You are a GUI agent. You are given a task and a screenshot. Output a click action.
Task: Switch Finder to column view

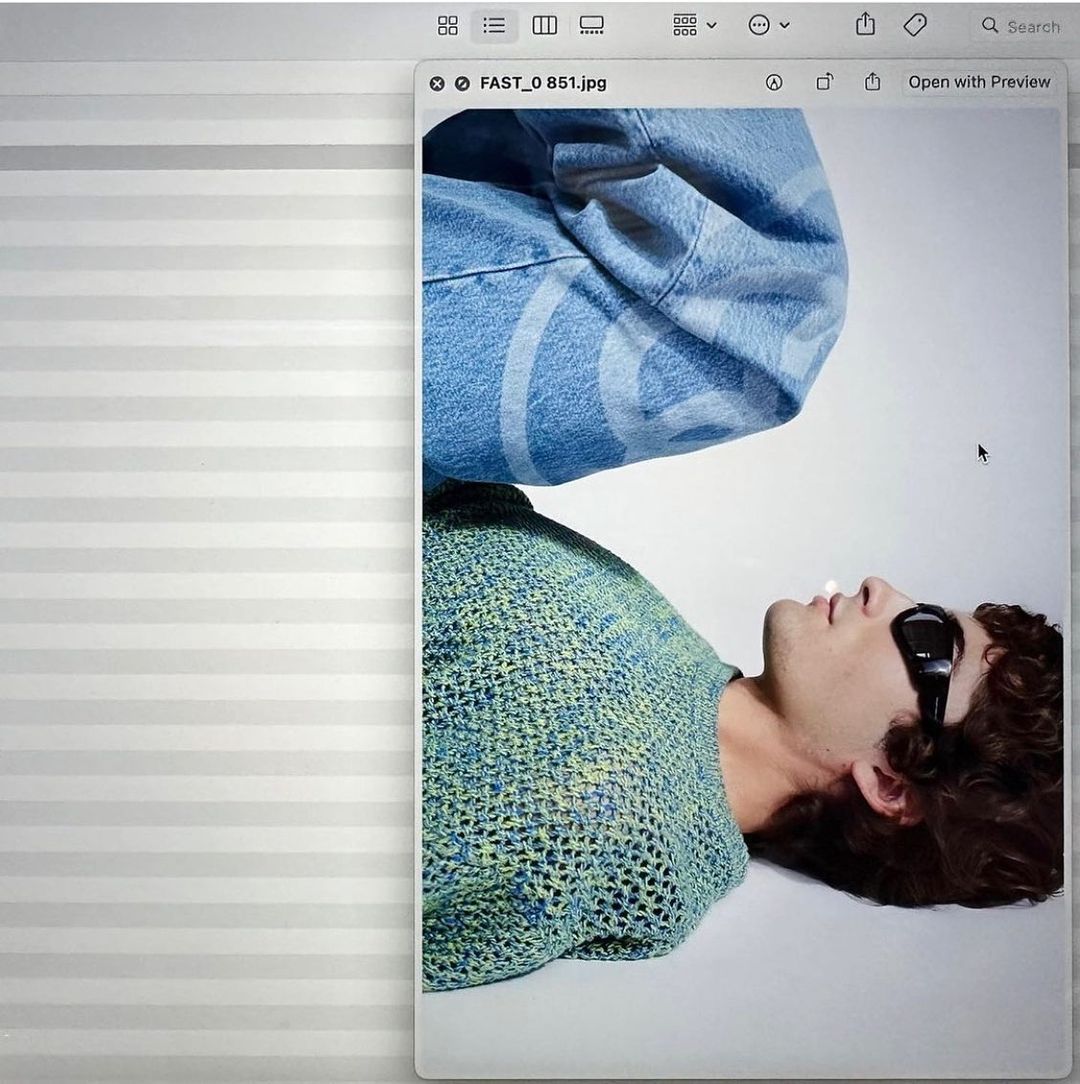(544, 26)
